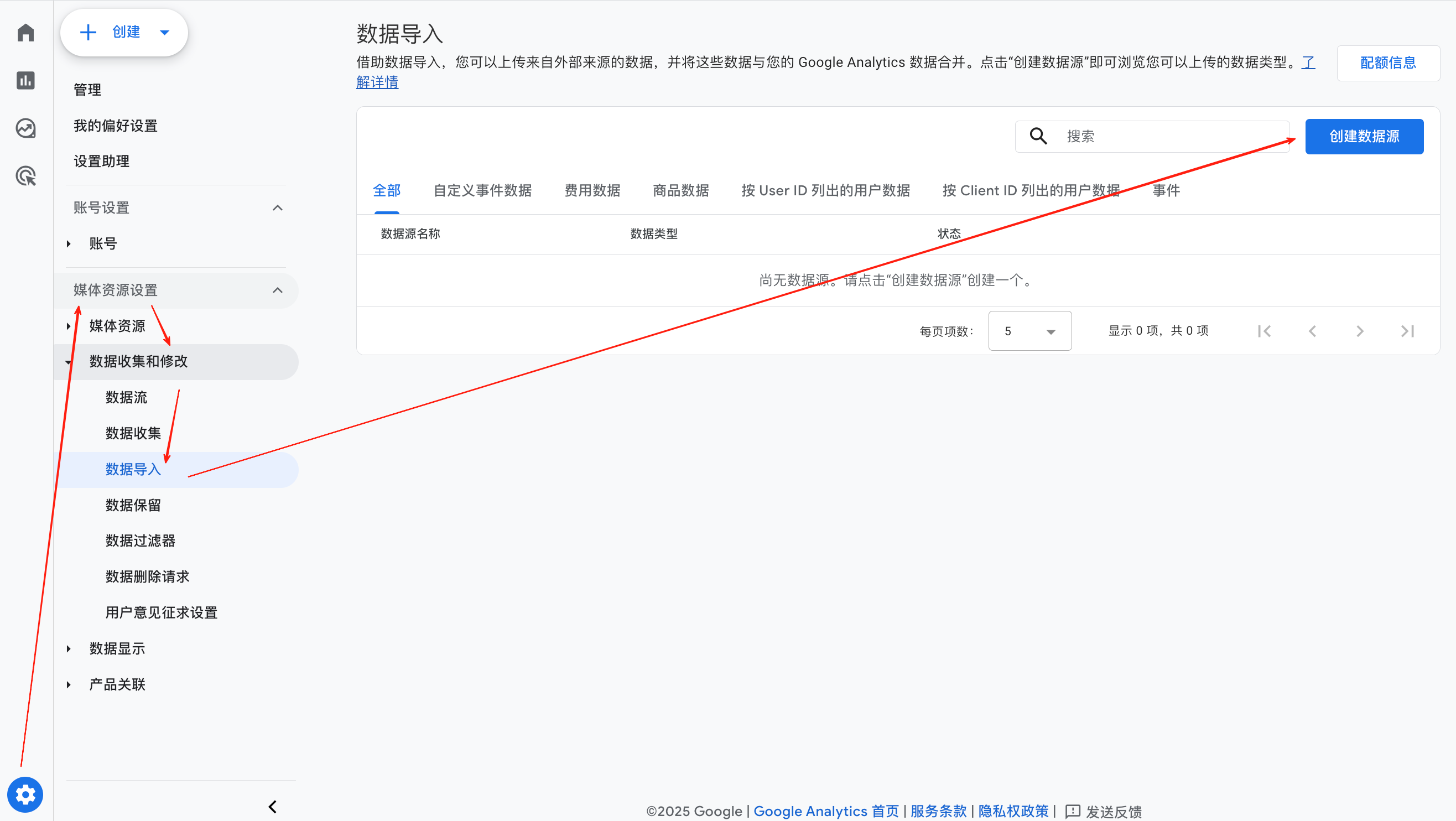Image resolution: width=1456 pixels, height=821 pixels.
Task: Collapse the 媒体资源设置 section
Action: [278, 290]
